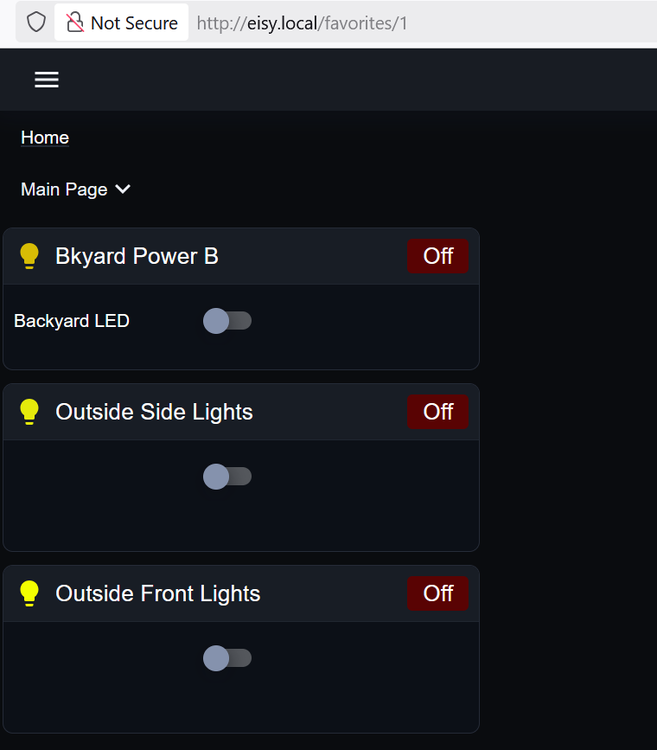The image size is (657, 750).
Task: Click Off status on Outside Side Lights
Action: [x=438, y=412]
